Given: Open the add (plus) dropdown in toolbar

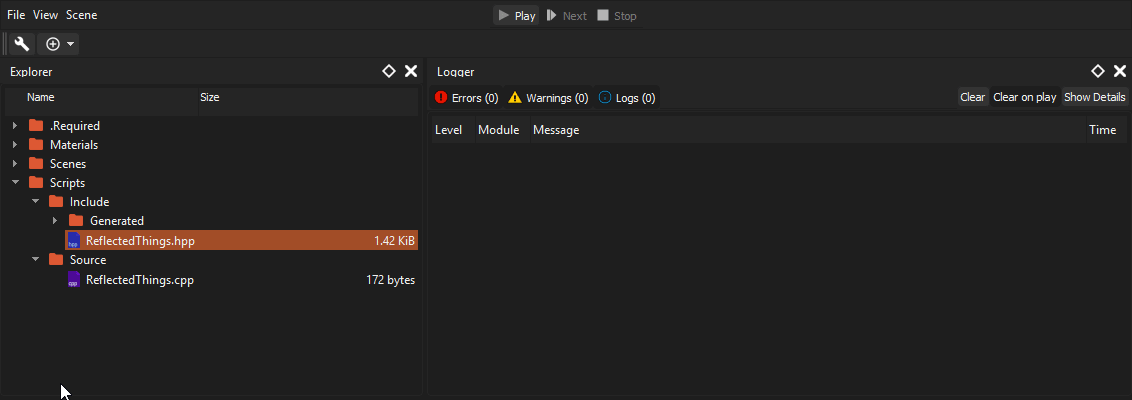Looking at the screenshot, I should point(58,44).
